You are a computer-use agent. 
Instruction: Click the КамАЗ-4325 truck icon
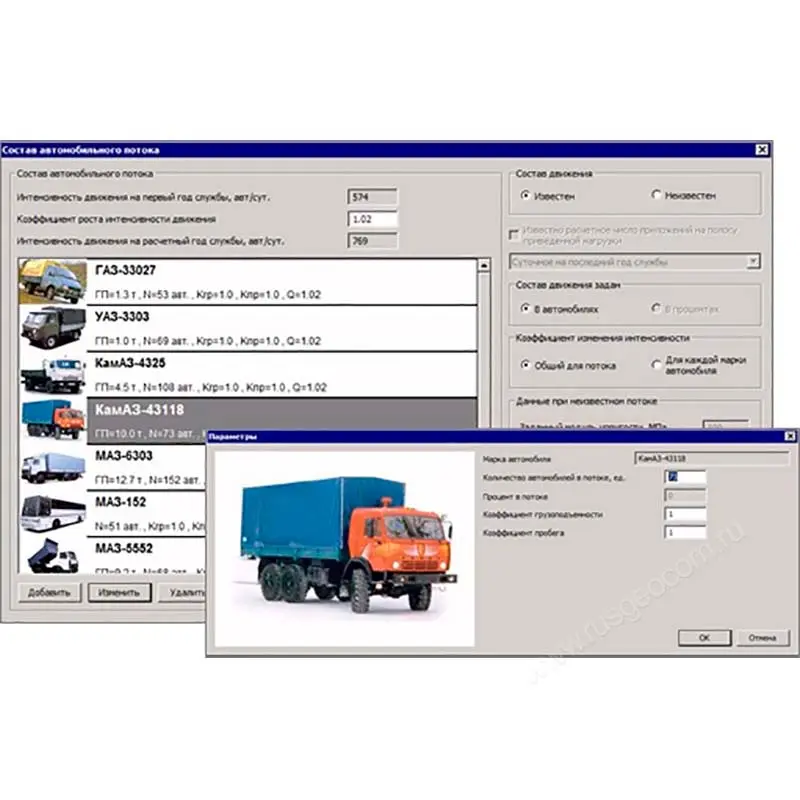[52, 374]
